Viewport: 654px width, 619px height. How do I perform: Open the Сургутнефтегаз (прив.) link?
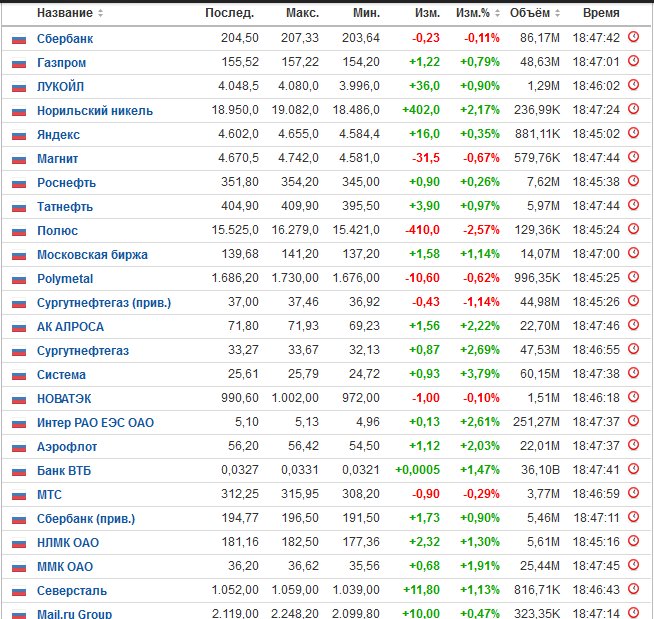coord(104,302)
